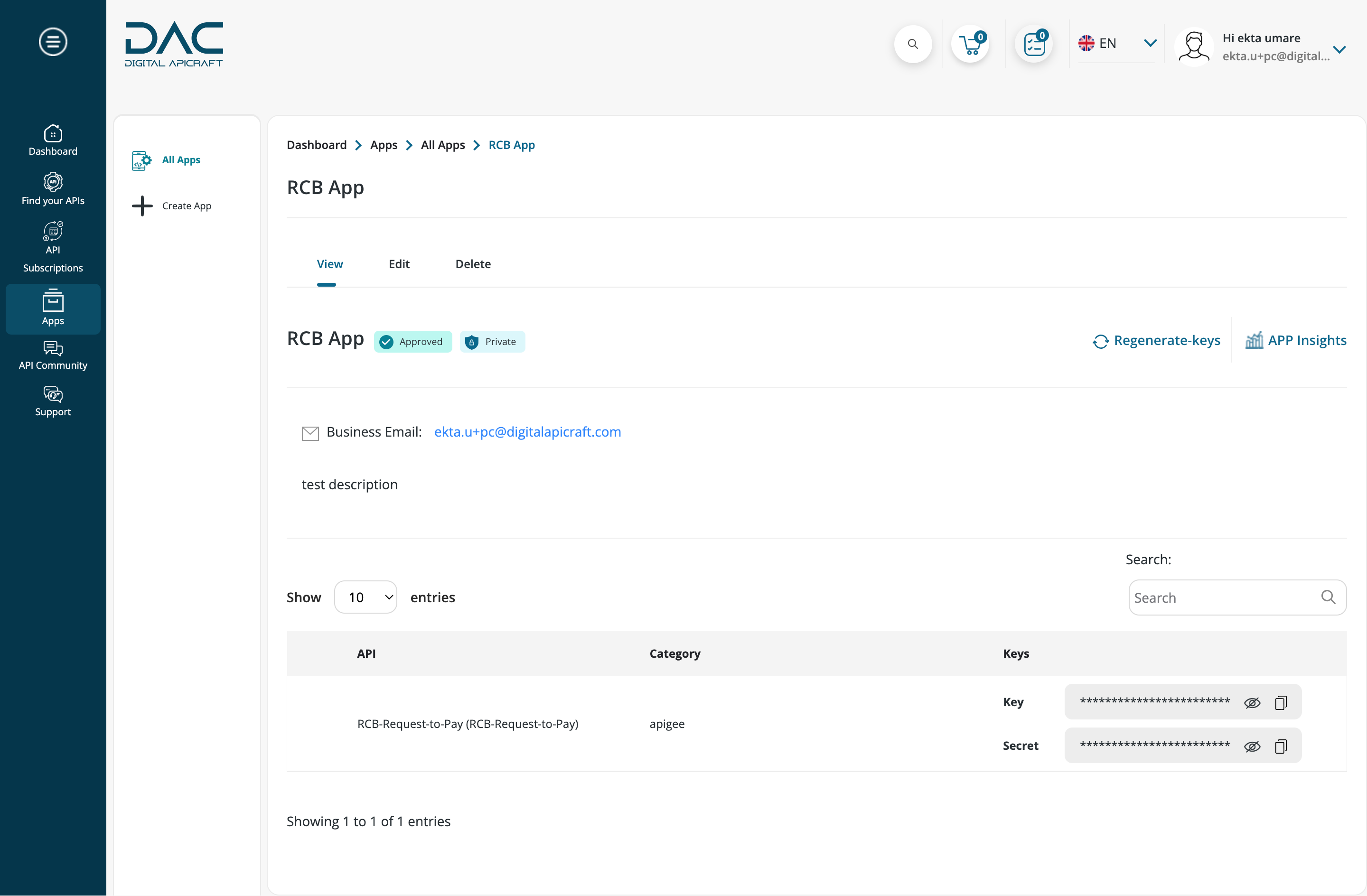Image resolution: width=1367 pixels, height=896 pixels.
Task: Open APP Insights
Action: pyautogui.click(x=1296, y=341)
